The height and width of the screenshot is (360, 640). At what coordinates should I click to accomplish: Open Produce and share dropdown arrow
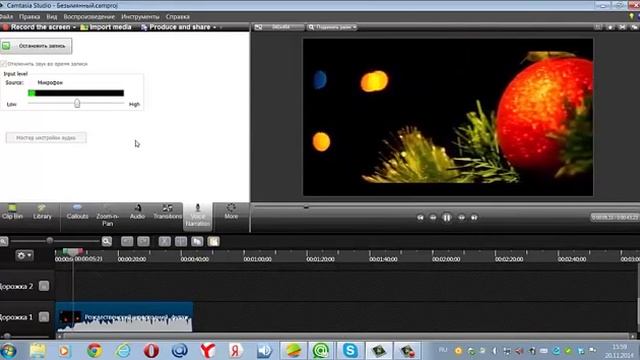(x=215, y=27)
